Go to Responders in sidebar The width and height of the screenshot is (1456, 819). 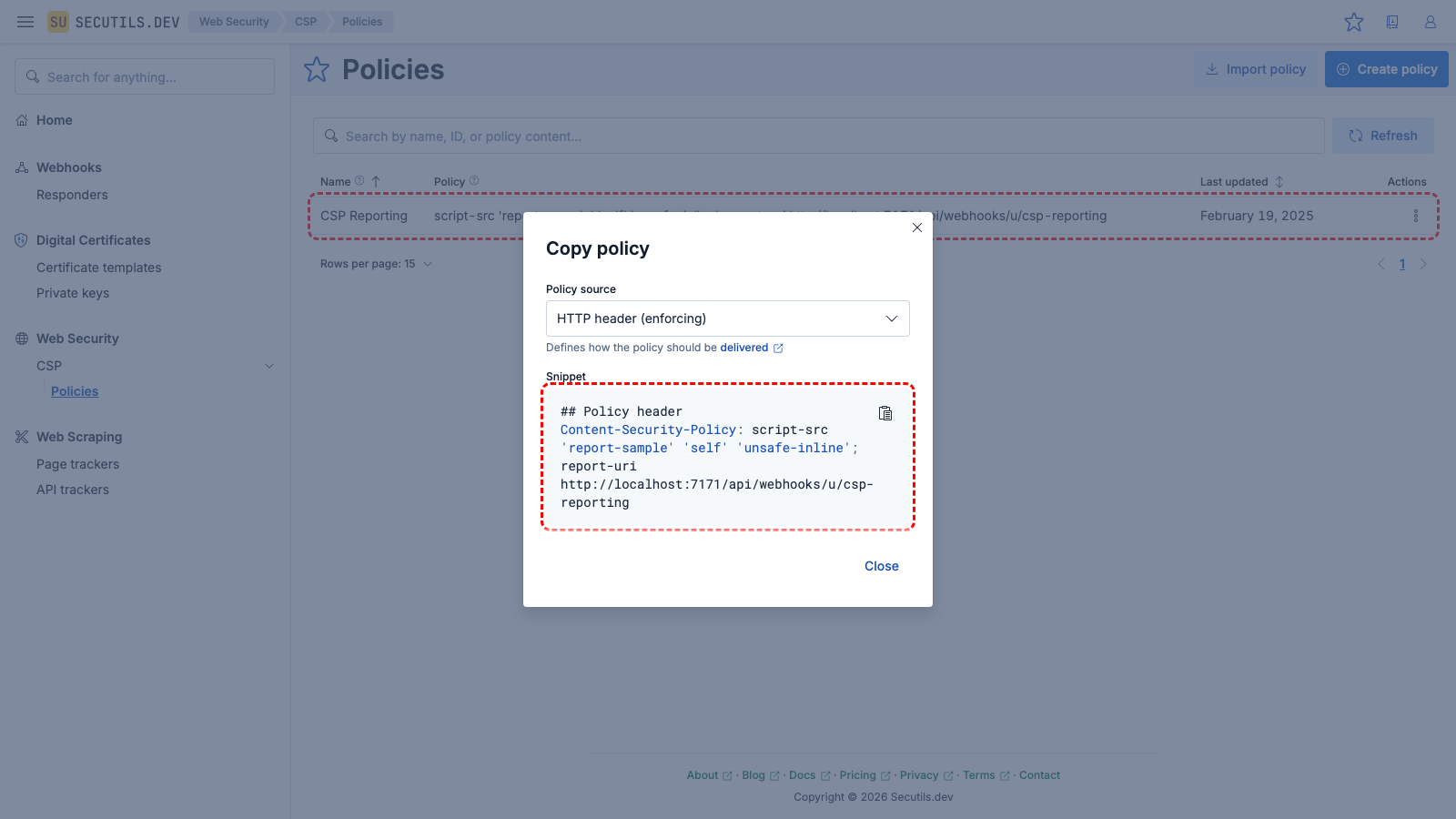pyautogui.click(x=72, y=195)
